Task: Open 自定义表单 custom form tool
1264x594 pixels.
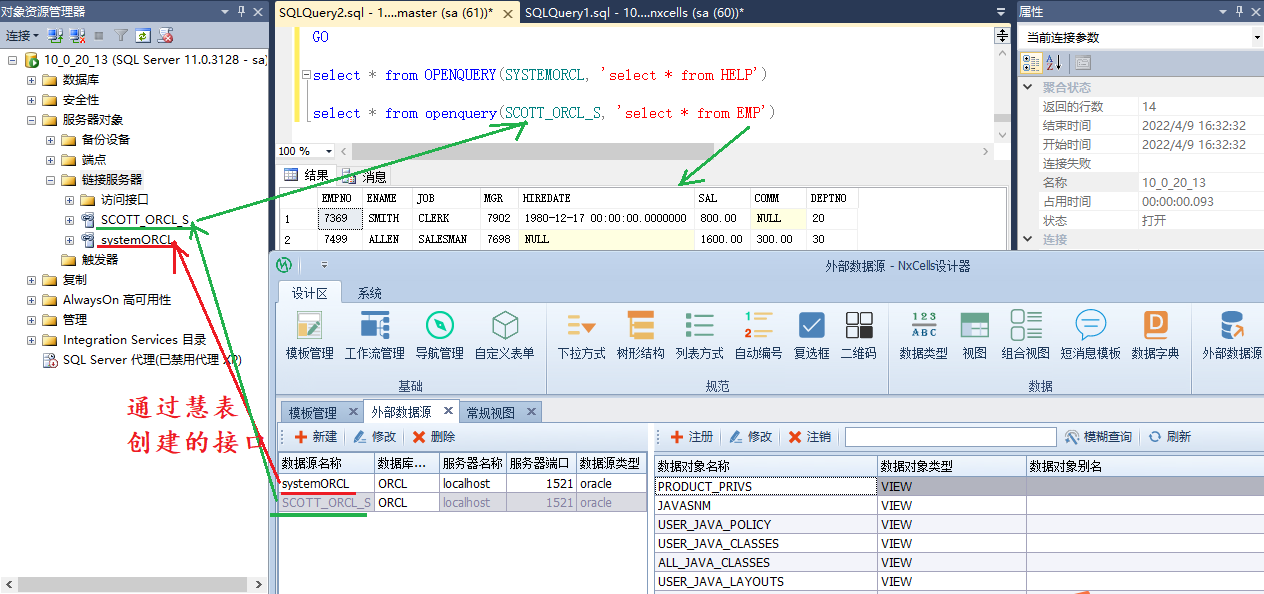Action: point(504,335)
